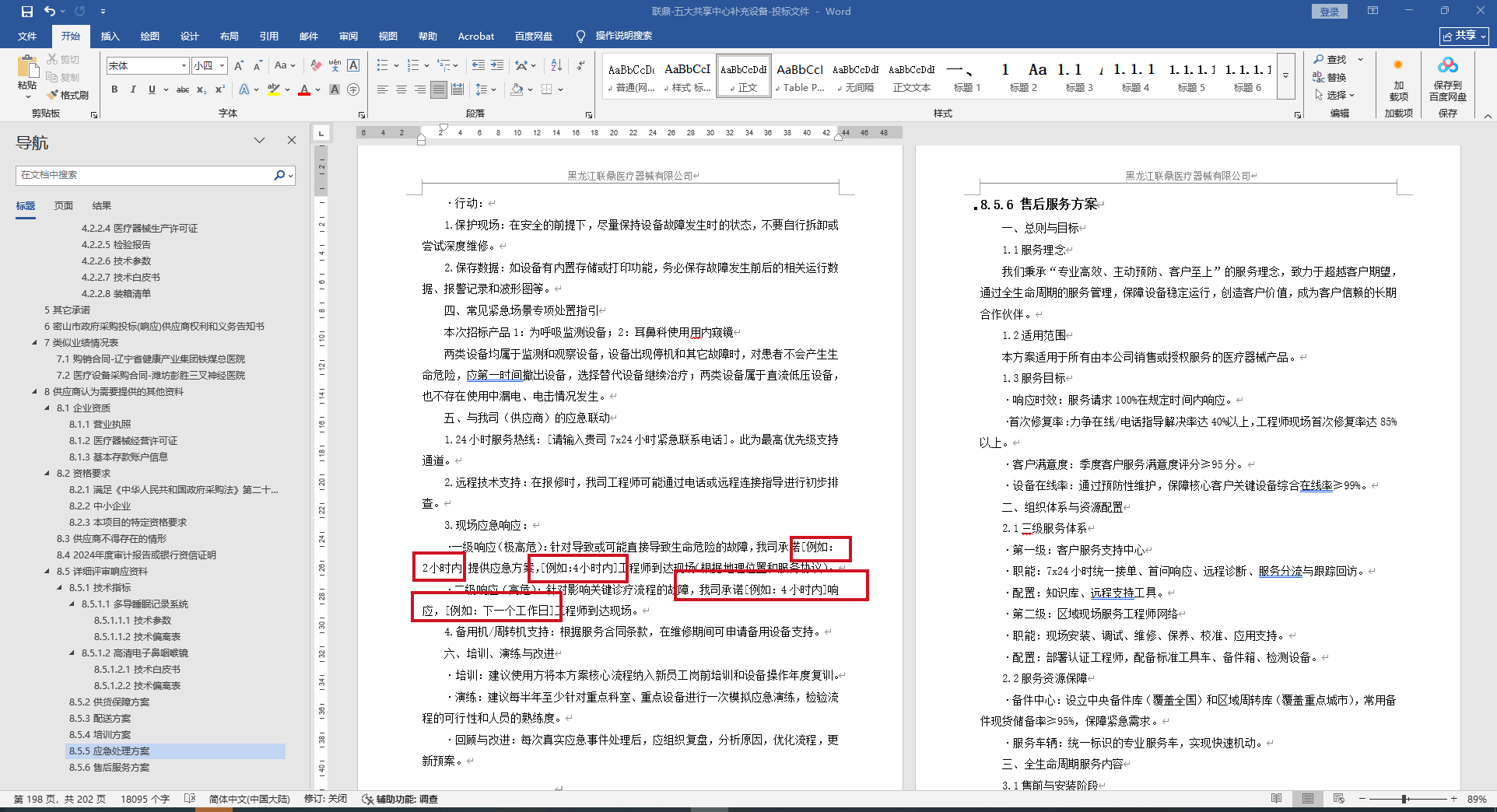Click the 登录 sign-in button

click(1330, 12)
